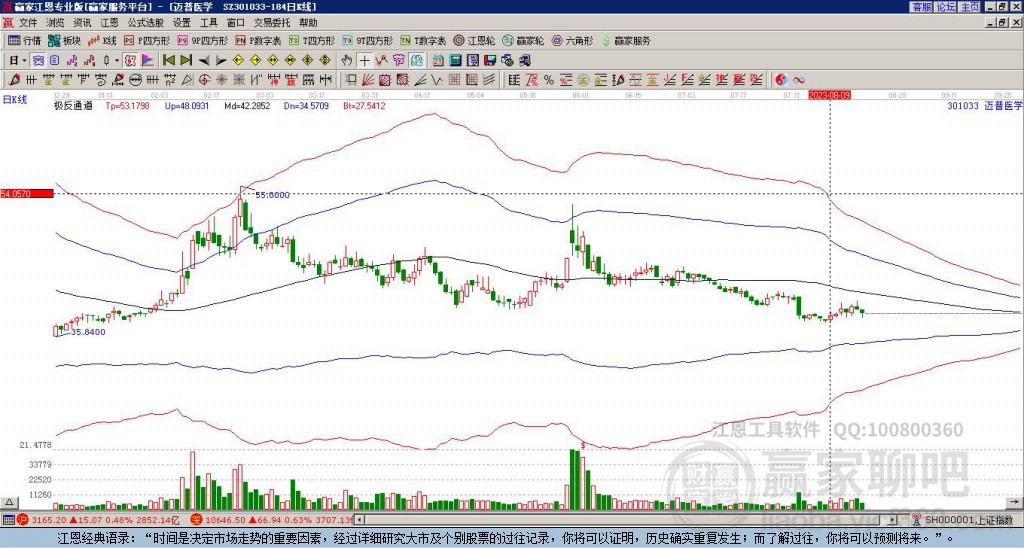Select the zigzag wave line tool
The width and height of the screenshot is (1024, 548).
click(x=436, y=80)
